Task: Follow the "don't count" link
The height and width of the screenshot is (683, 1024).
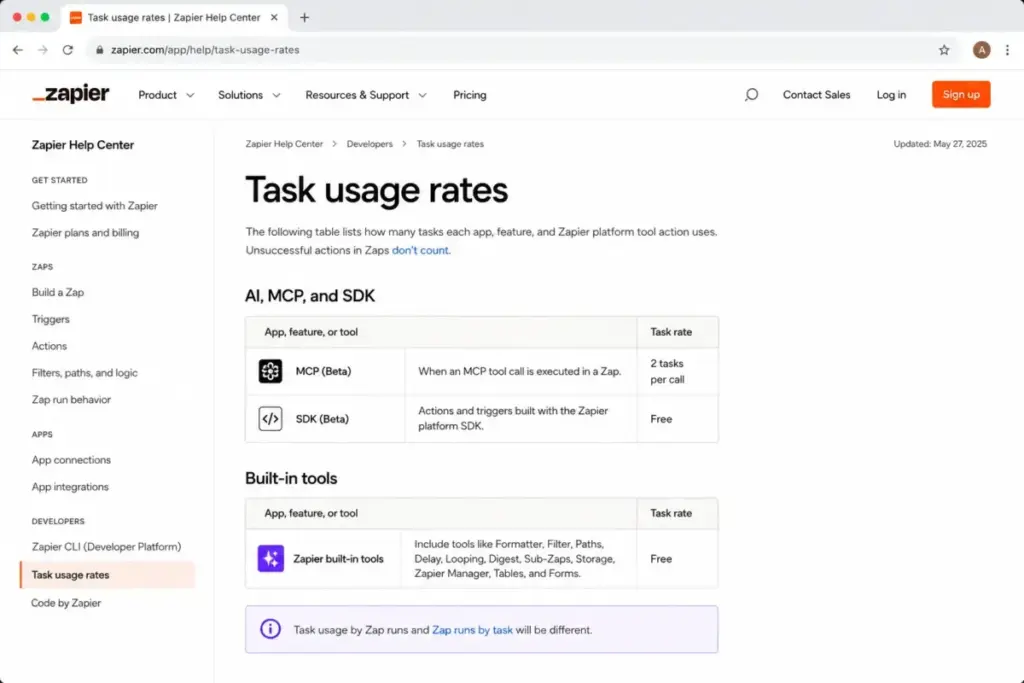Action: 420,250
